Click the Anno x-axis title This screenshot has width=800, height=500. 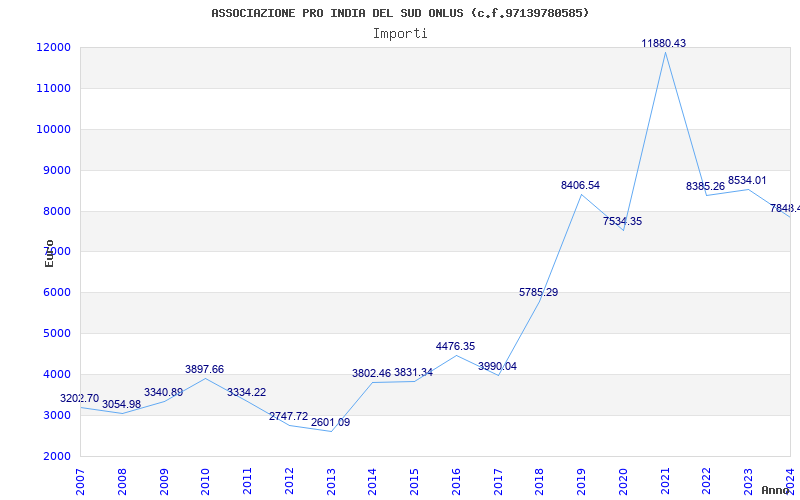[x=775, y=490]
